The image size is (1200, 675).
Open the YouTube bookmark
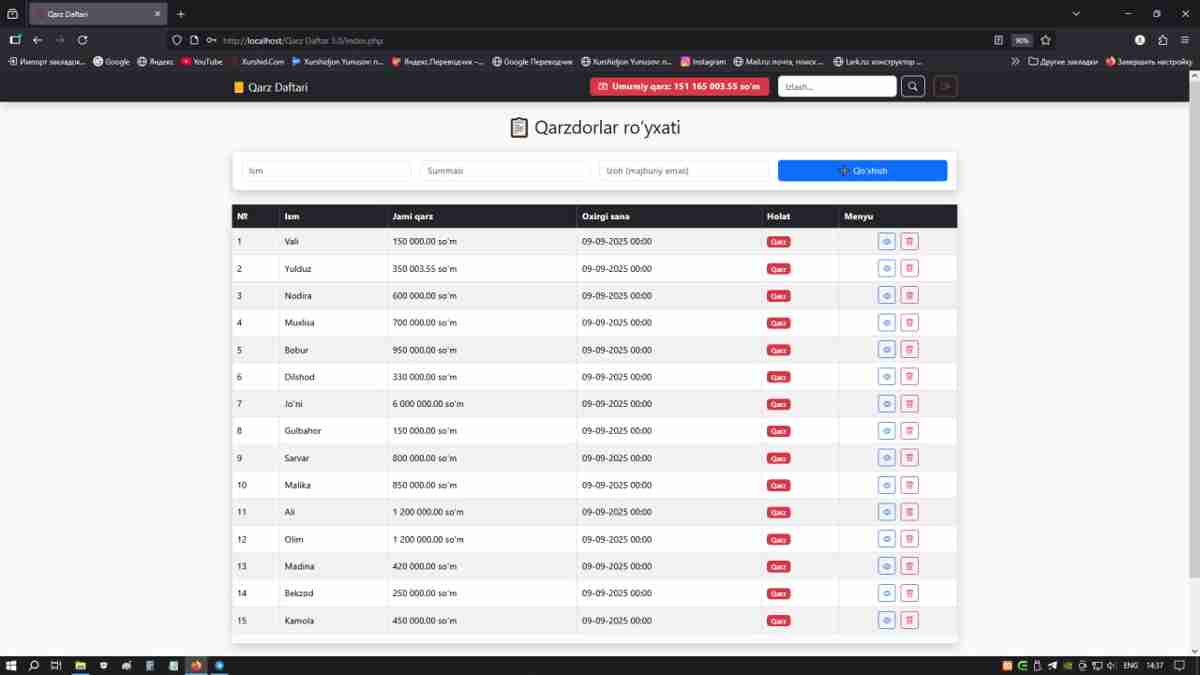(202, 62)
